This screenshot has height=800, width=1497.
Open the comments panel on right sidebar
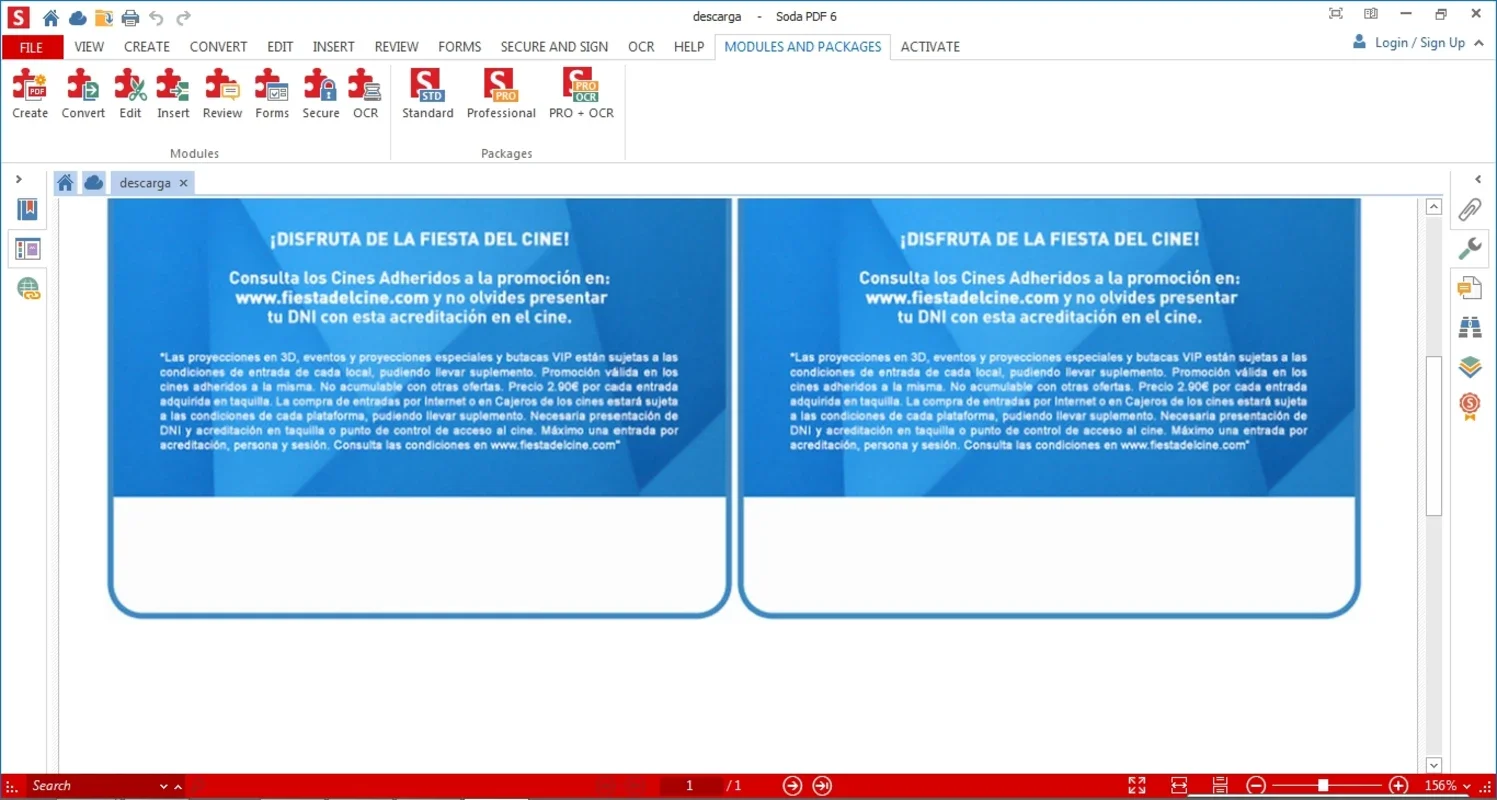(x=1469, y=288)
